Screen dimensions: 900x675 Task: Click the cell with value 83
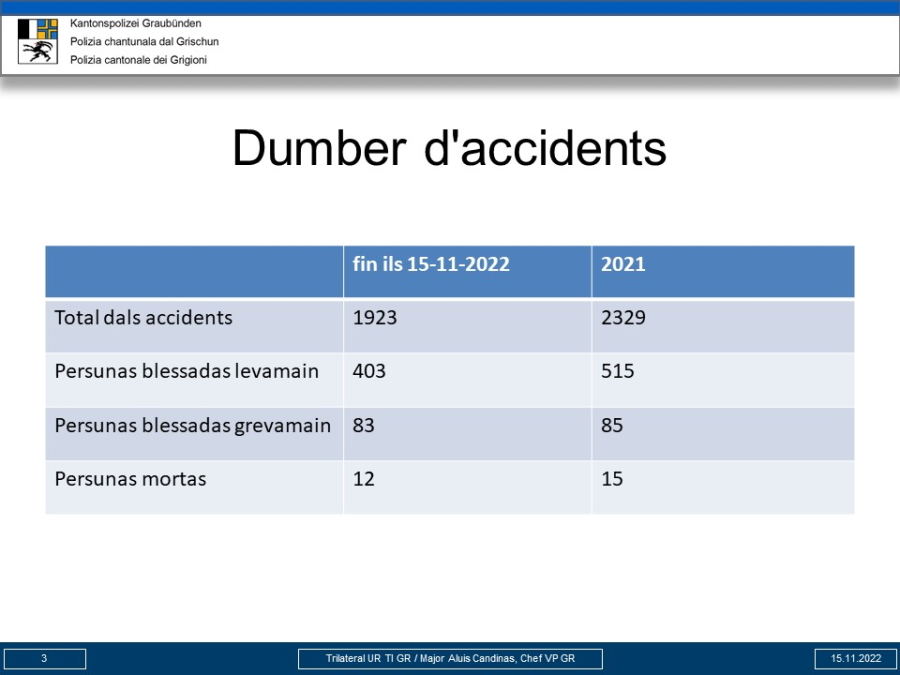(x=364, y=425)
